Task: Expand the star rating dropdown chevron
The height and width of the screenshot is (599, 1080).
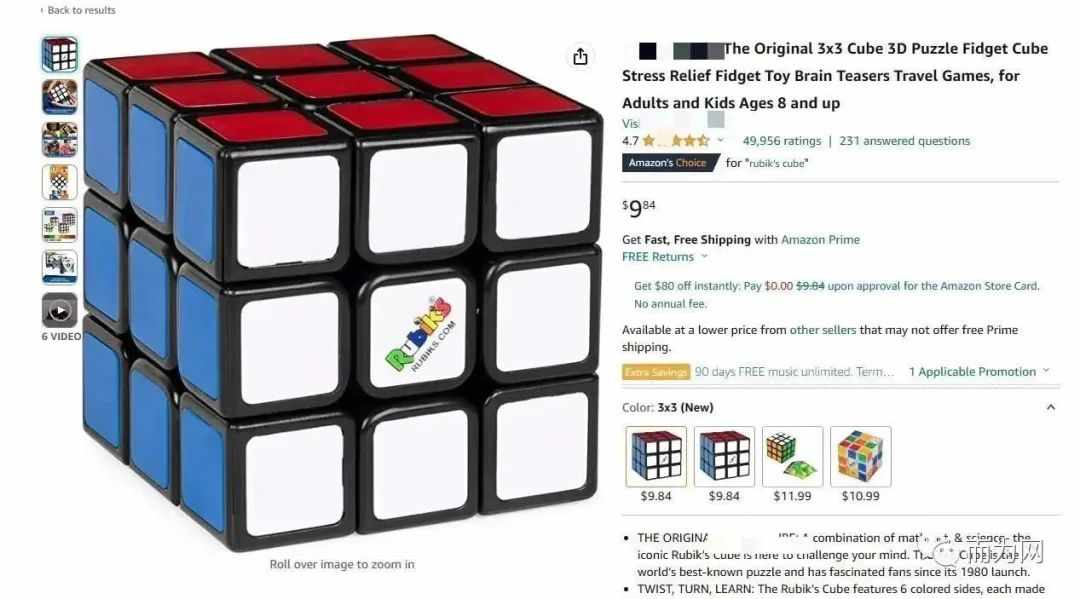Action: pyautogui.click(x=720, y=140)
